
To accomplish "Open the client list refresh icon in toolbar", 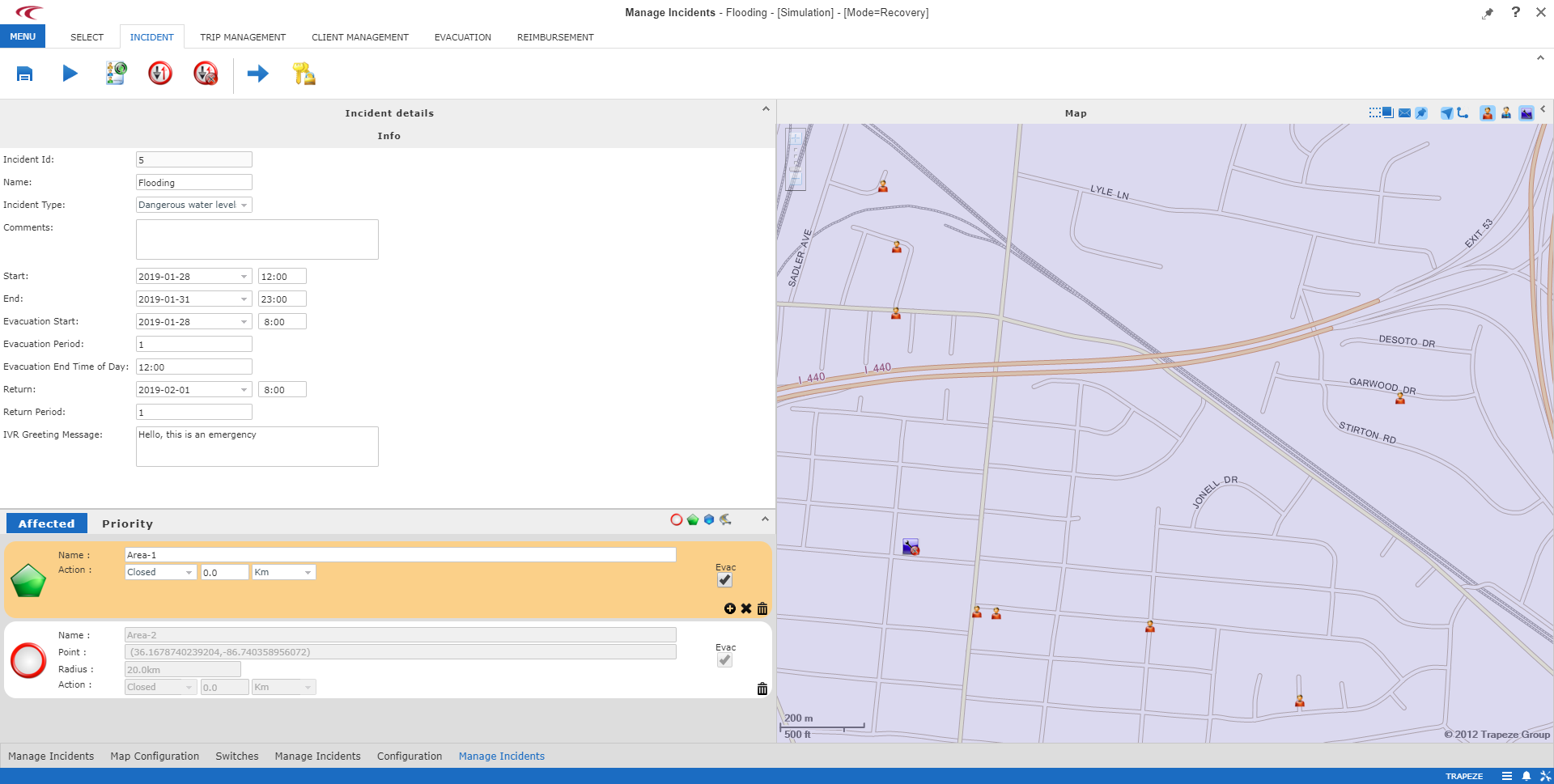I will coord(115,74).
